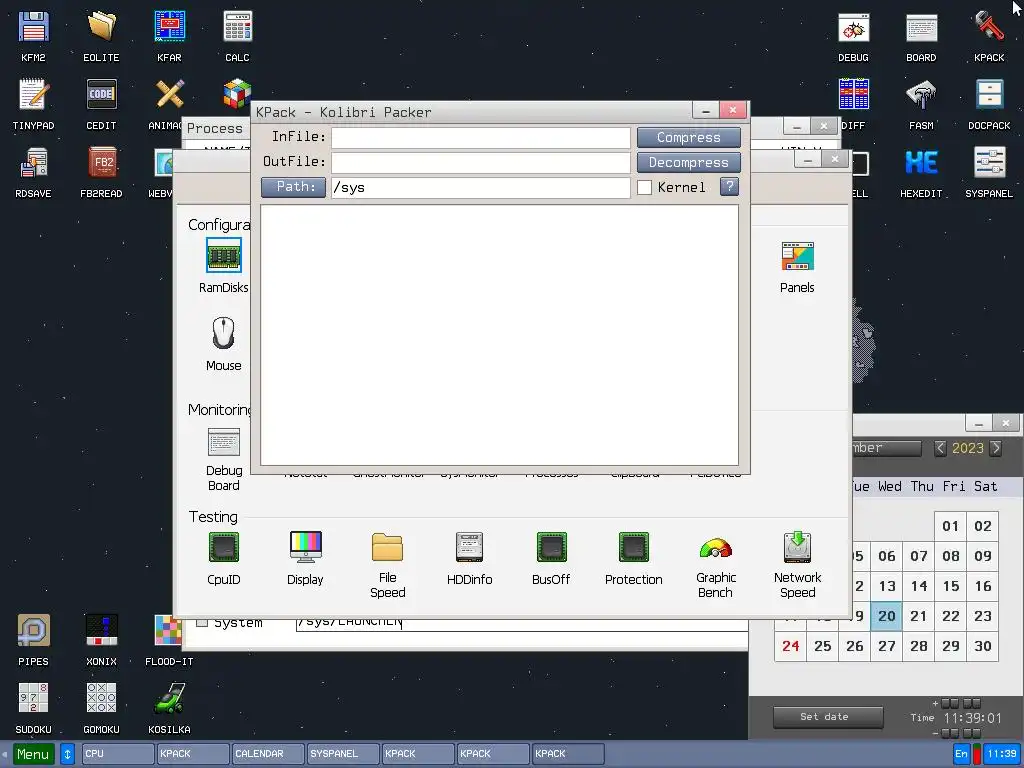Select day 30 in the calendar
The height and width of the screenshot is (768, 1024).
point(982,647)
